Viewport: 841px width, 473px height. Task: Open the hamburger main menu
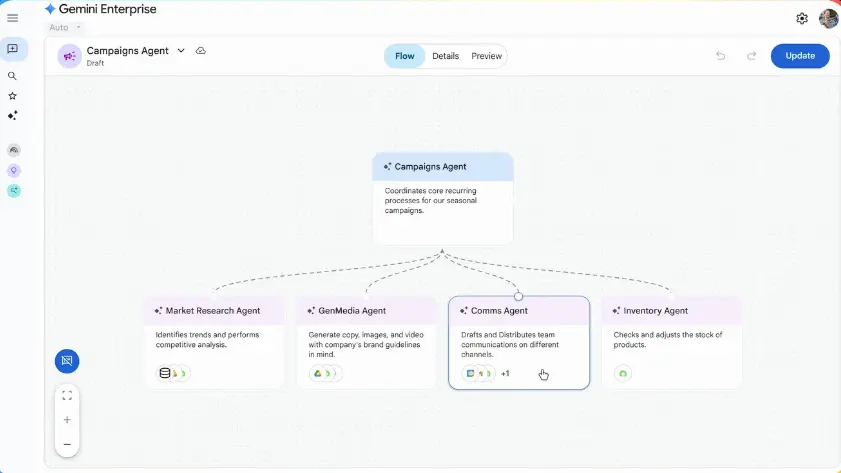[x=12, y=18]
